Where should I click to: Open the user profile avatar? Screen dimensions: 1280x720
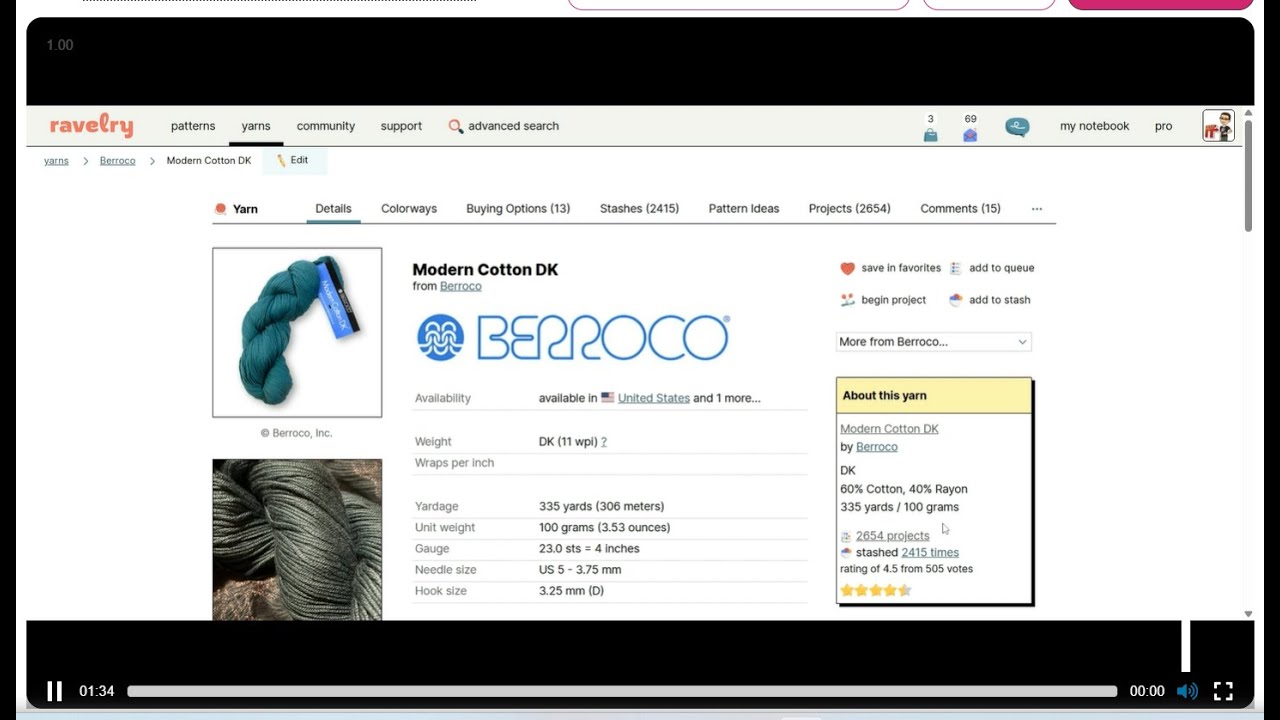[1218, 126]
